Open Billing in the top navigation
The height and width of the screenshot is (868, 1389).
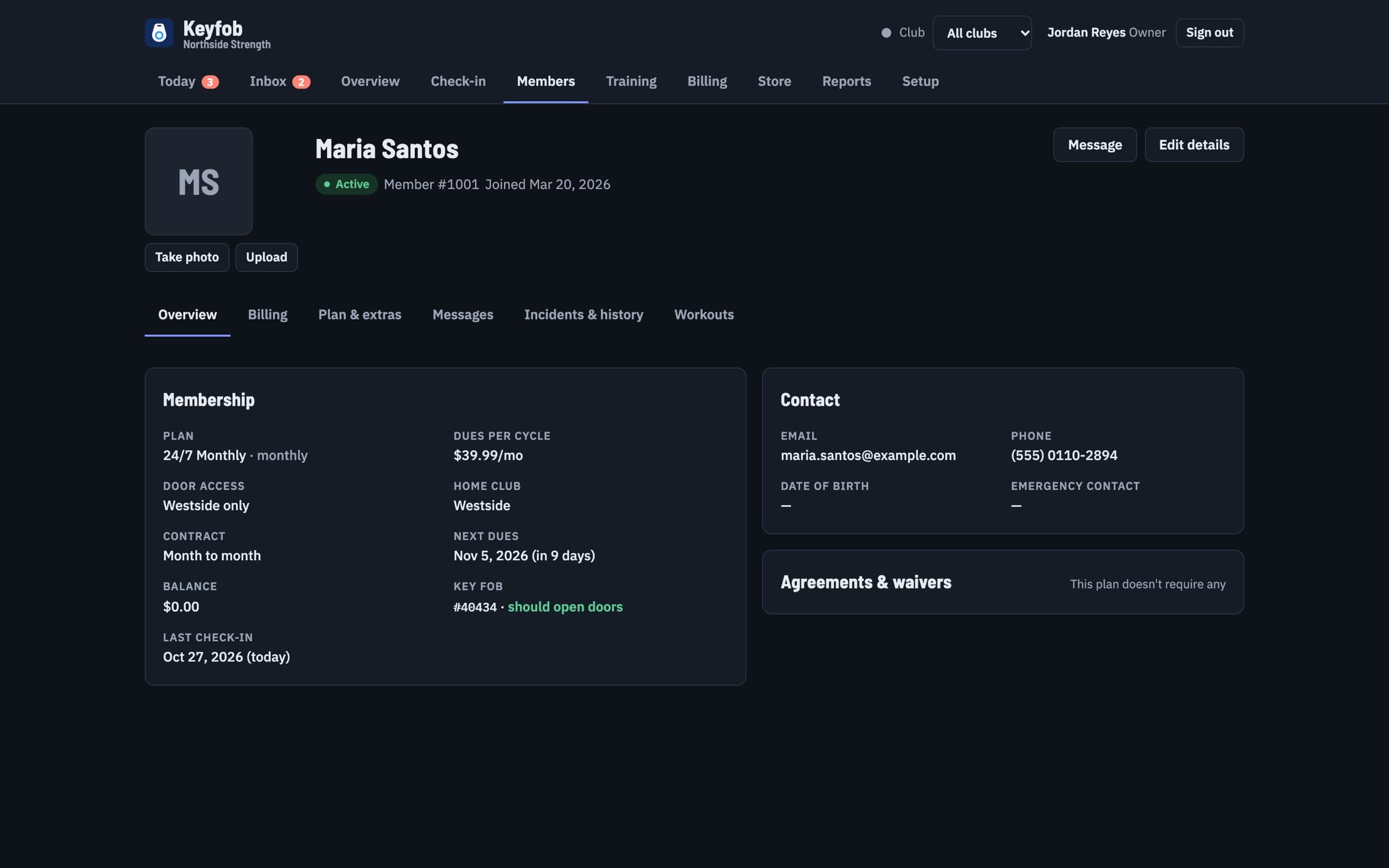point(707,81)
